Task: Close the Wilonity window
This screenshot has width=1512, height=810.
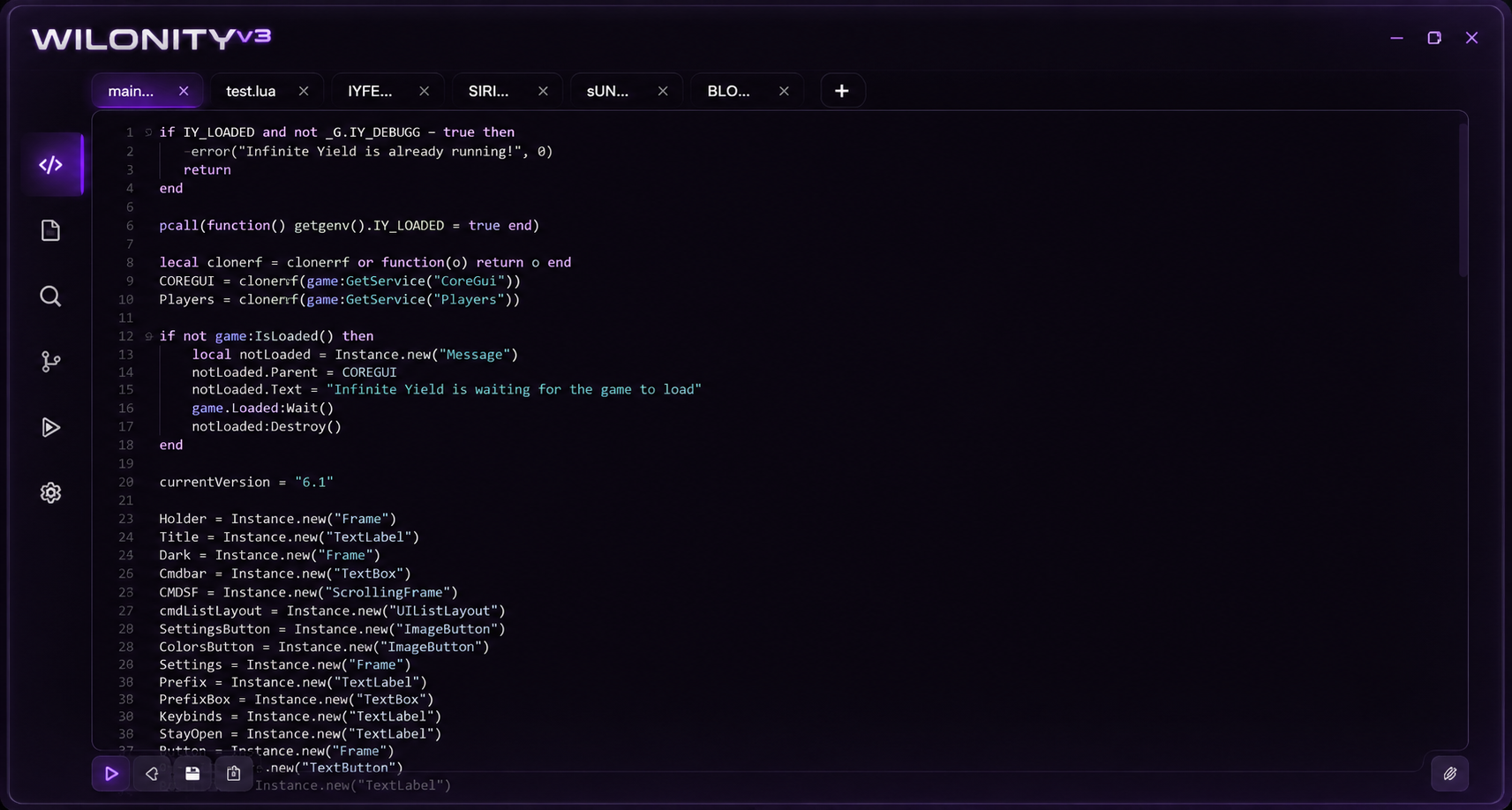Action: 1471,38
